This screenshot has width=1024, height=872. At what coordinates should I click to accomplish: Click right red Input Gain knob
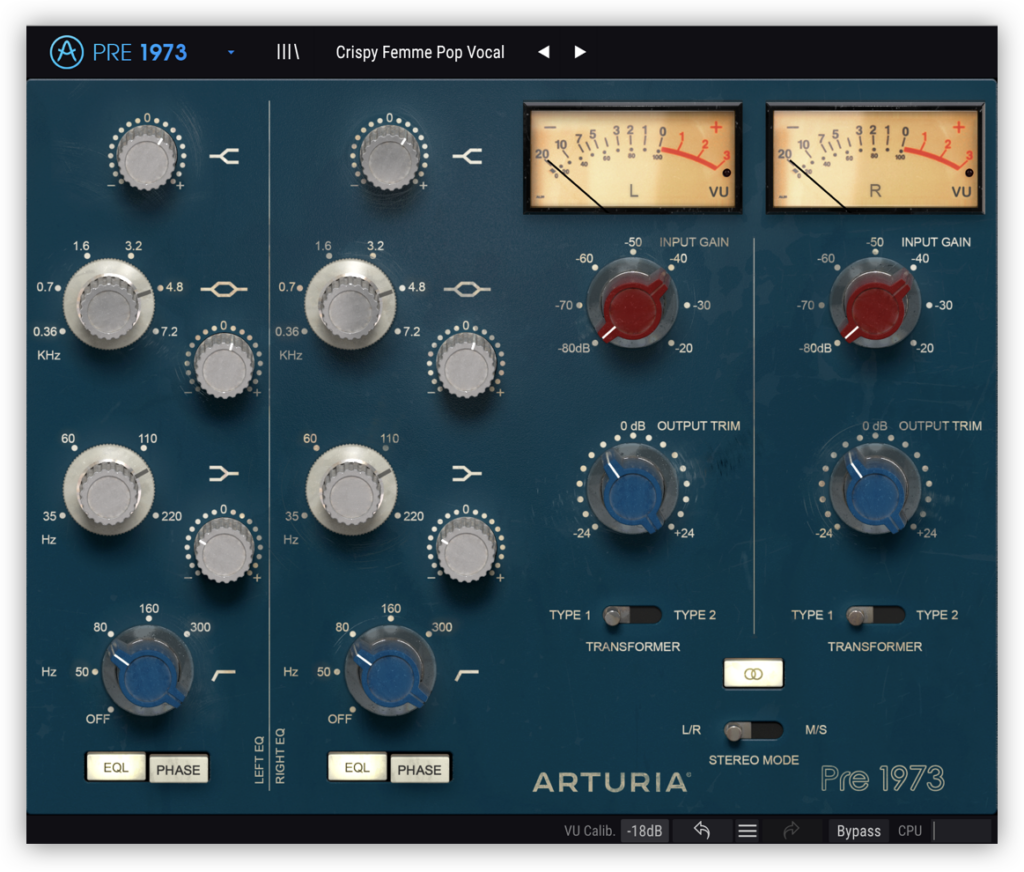[x=875, y=304]
